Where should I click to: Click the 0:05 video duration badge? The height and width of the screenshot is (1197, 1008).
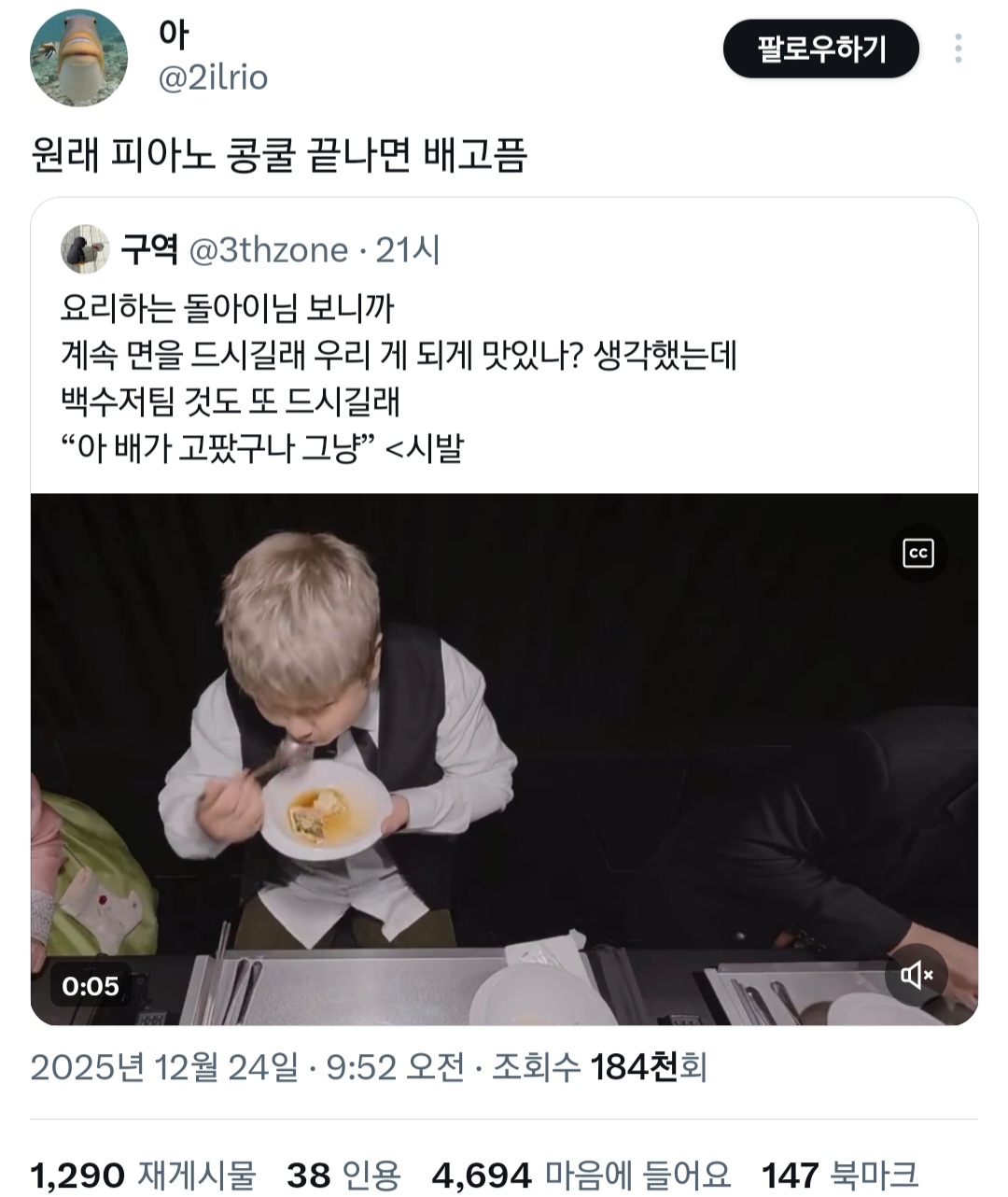point(91,986)
